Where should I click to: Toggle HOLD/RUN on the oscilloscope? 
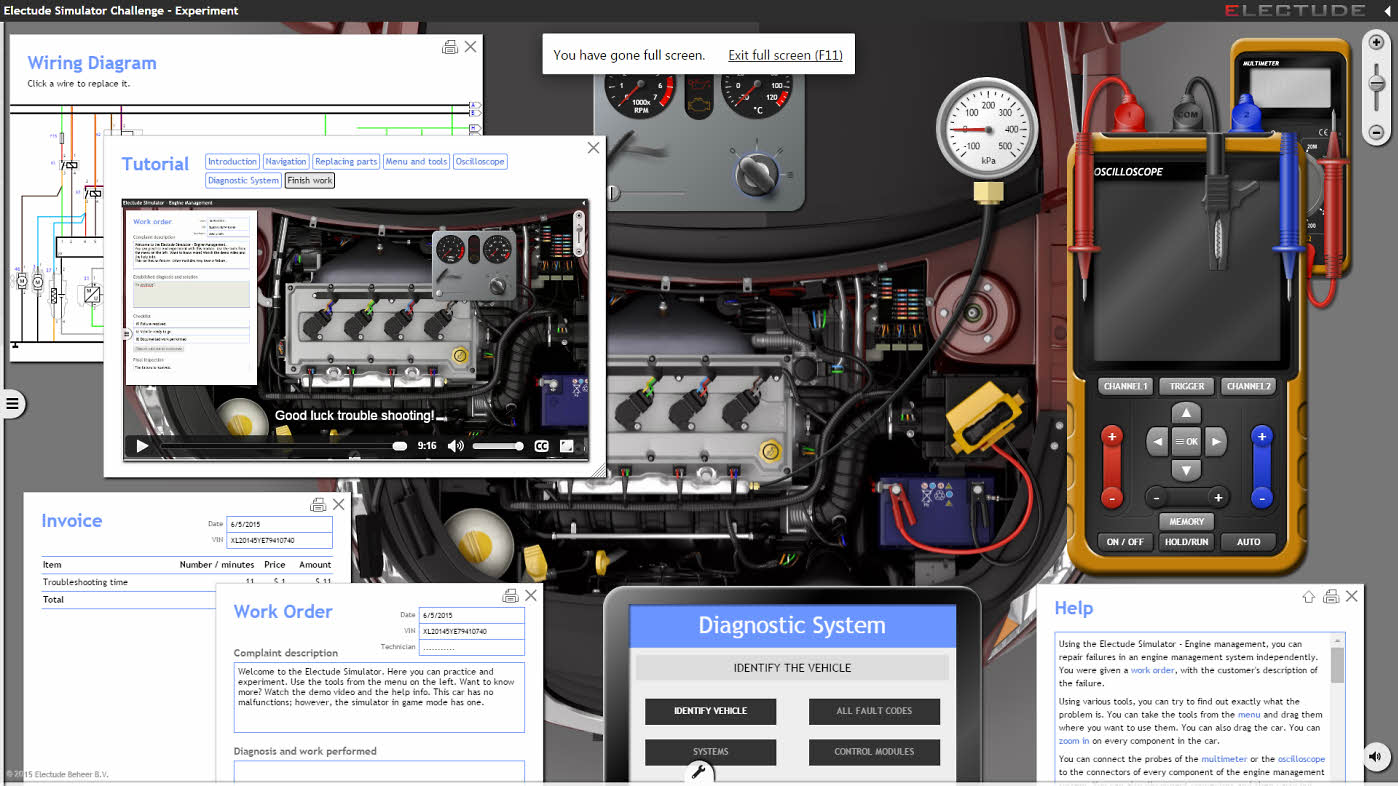(1187, 542)
